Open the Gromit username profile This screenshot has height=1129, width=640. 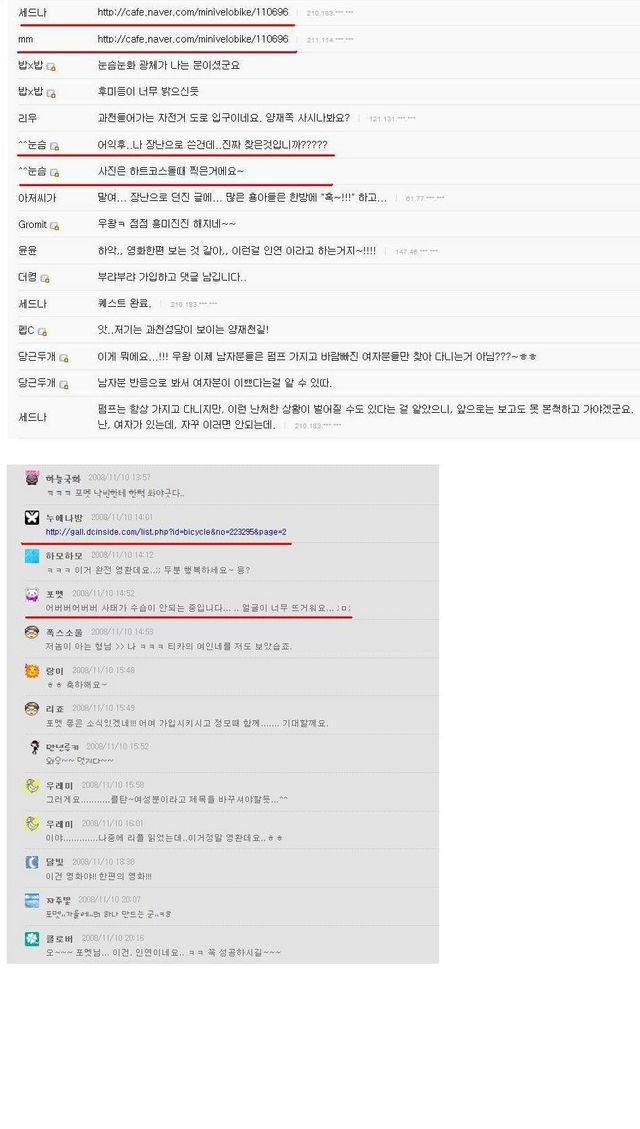click(32, 225)
